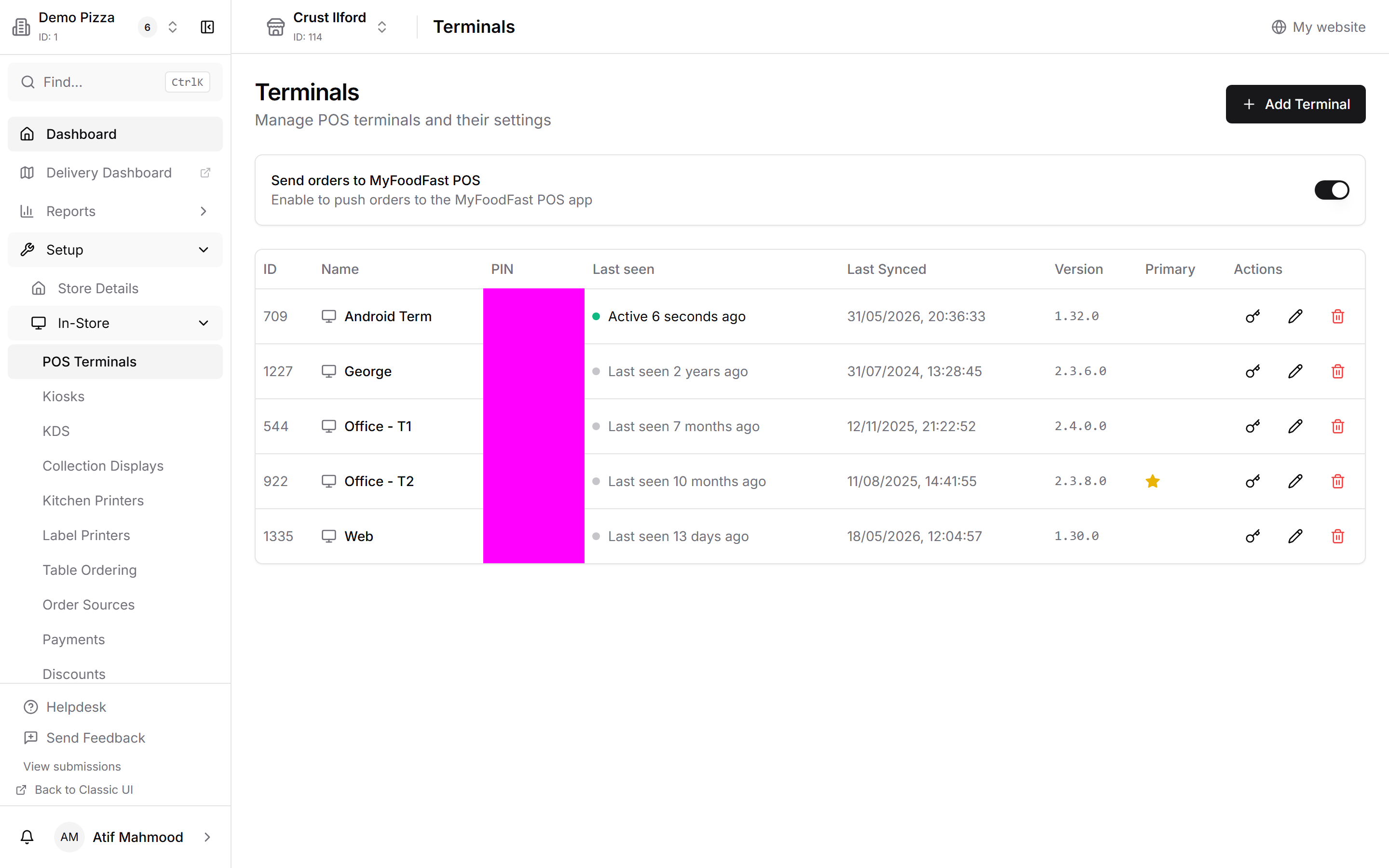The height and width of the screenshot is (868, 1389).
Task: Click the AM user avatar
Action: 69,837
